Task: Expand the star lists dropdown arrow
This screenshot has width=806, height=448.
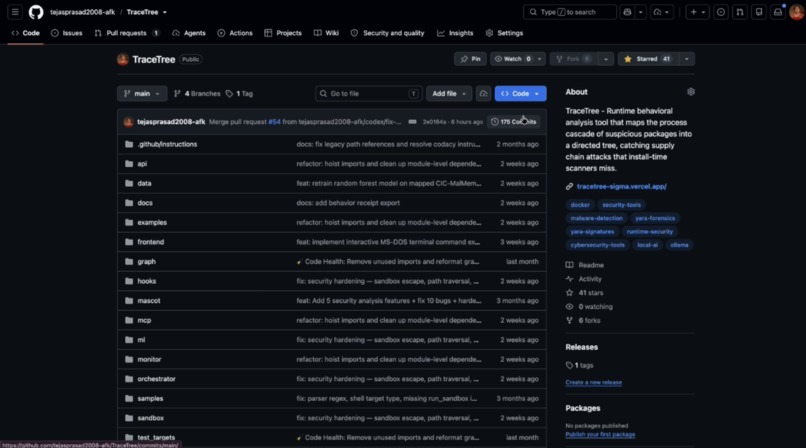Action: (x=687, y=59)
